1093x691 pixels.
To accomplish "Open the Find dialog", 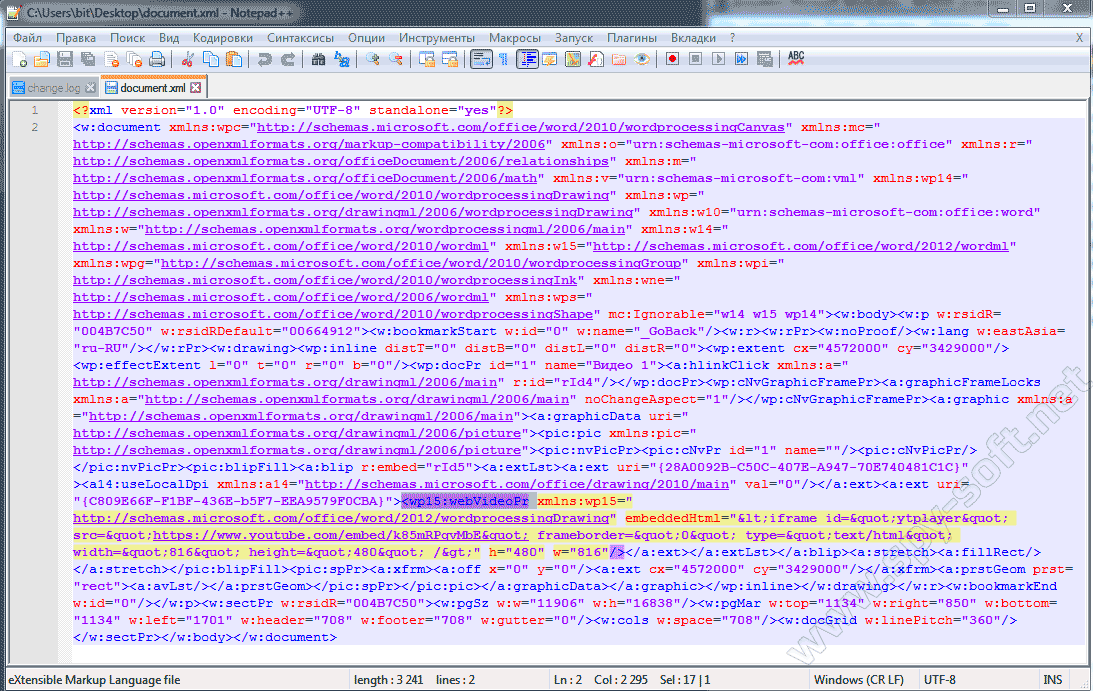I will click(x=317, y=60).
